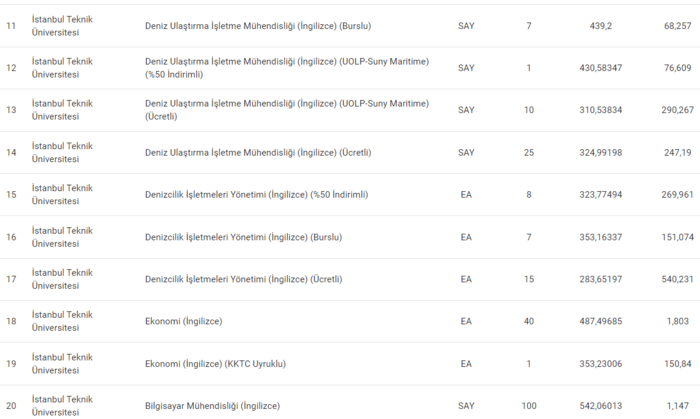Select row number 15 cell
The image size is (700, 419).
click(12, 194)
